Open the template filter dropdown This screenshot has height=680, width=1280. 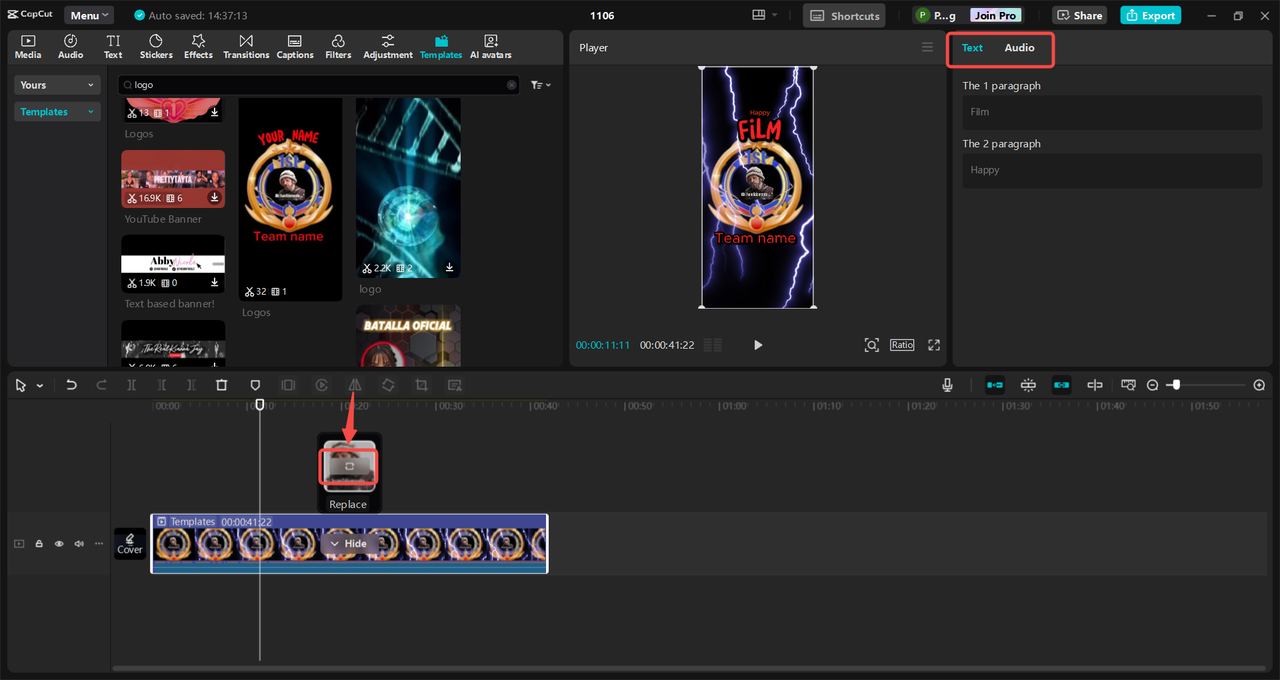[540, 85]
